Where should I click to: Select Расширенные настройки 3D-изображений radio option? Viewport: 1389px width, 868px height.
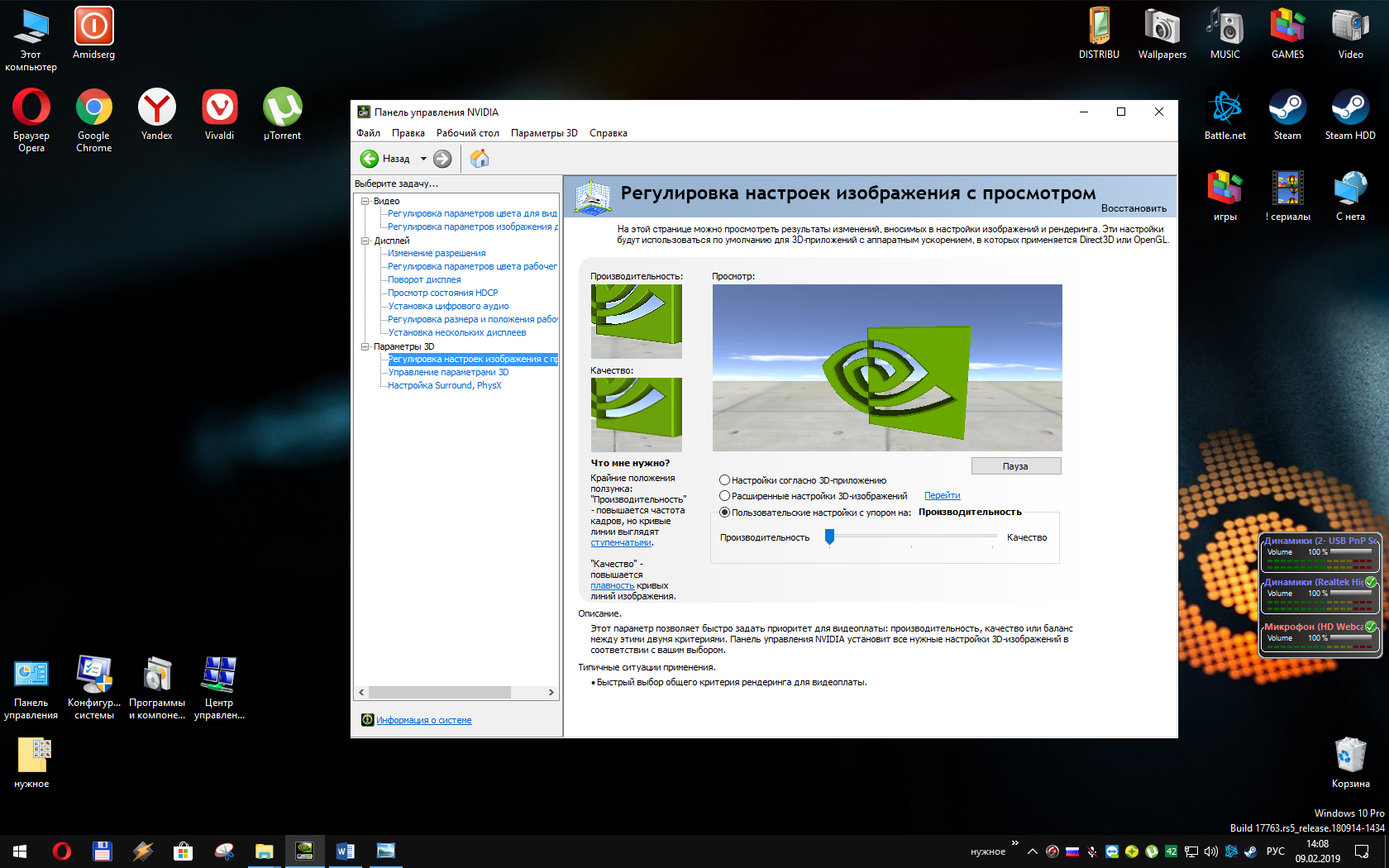pos(725,496)
